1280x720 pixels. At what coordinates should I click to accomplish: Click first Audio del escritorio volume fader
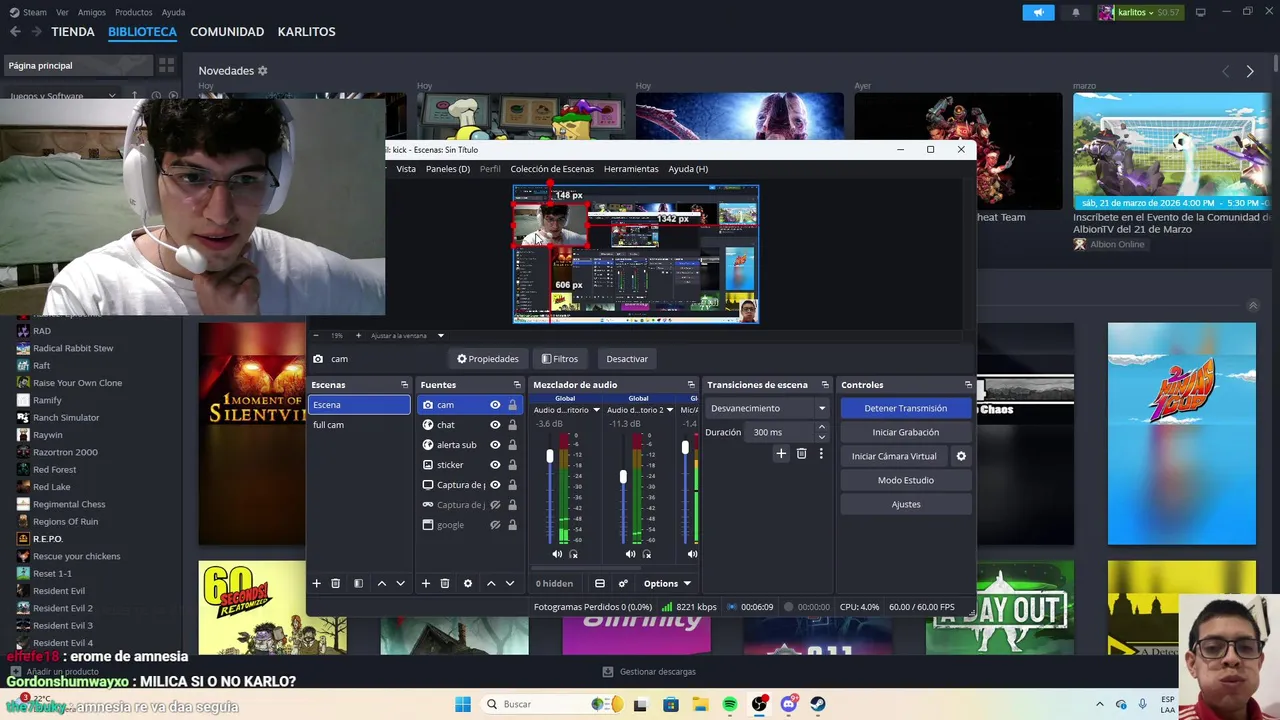[549, 456]
